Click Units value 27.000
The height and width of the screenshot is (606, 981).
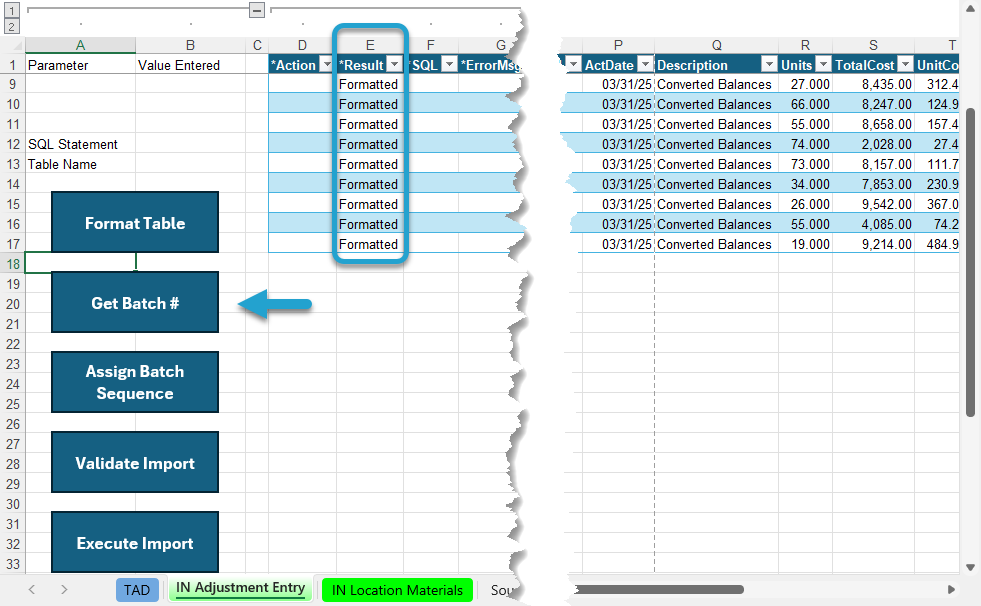(x=805, y=84)
